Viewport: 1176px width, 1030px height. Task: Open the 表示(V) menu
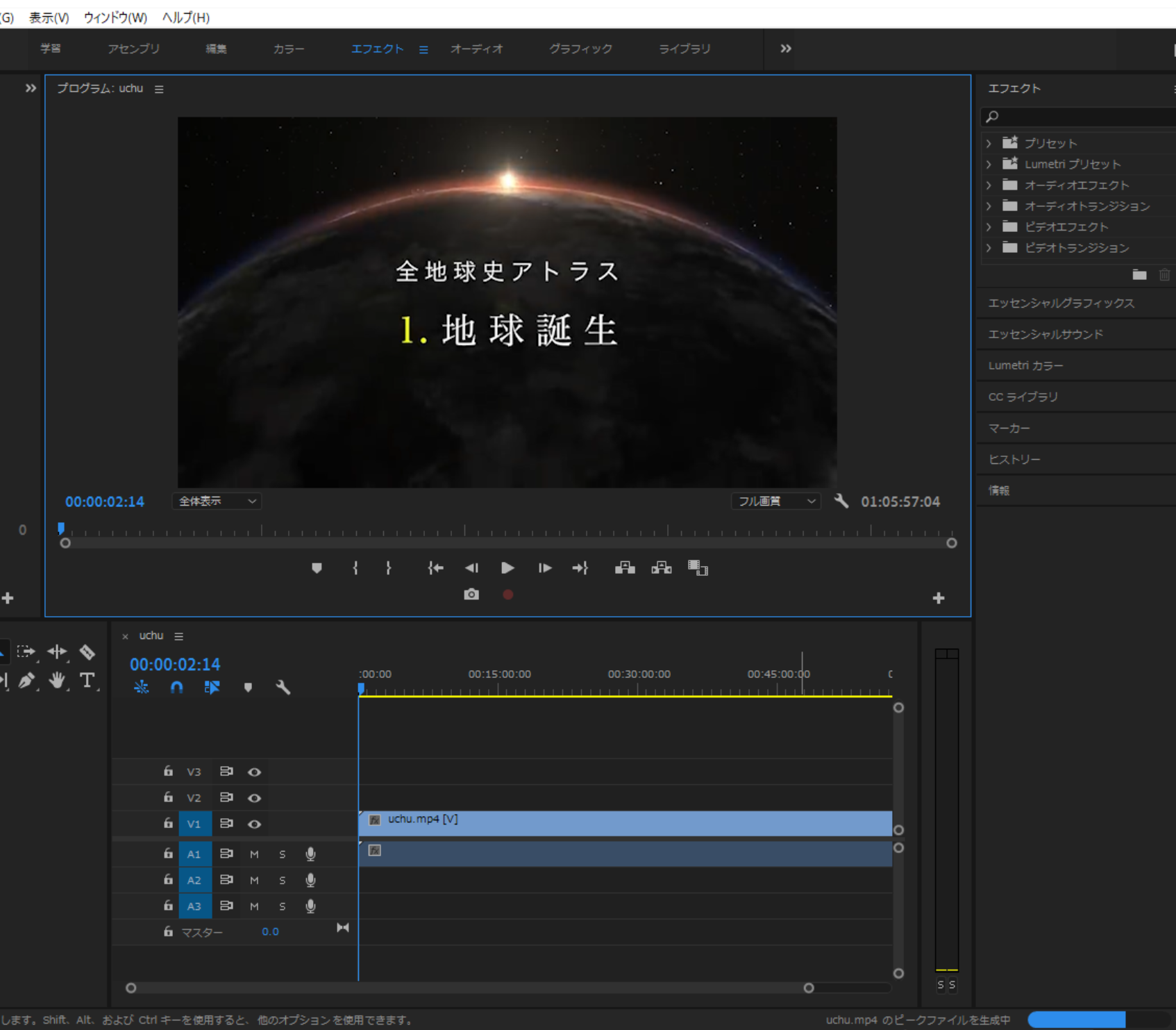(x=49, y=17)
